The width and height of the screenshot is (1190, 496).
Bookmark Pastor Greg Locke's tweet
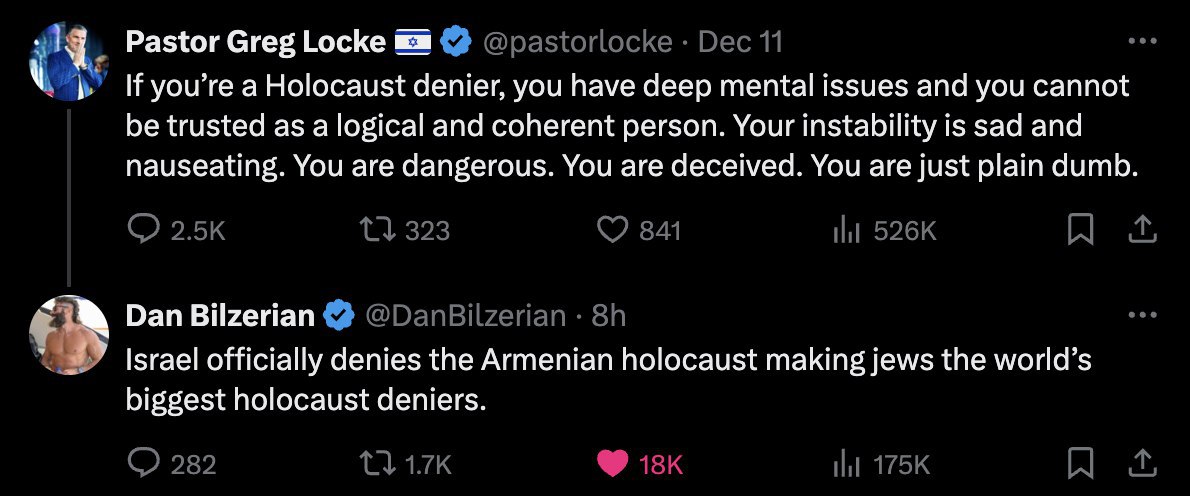1080,231
